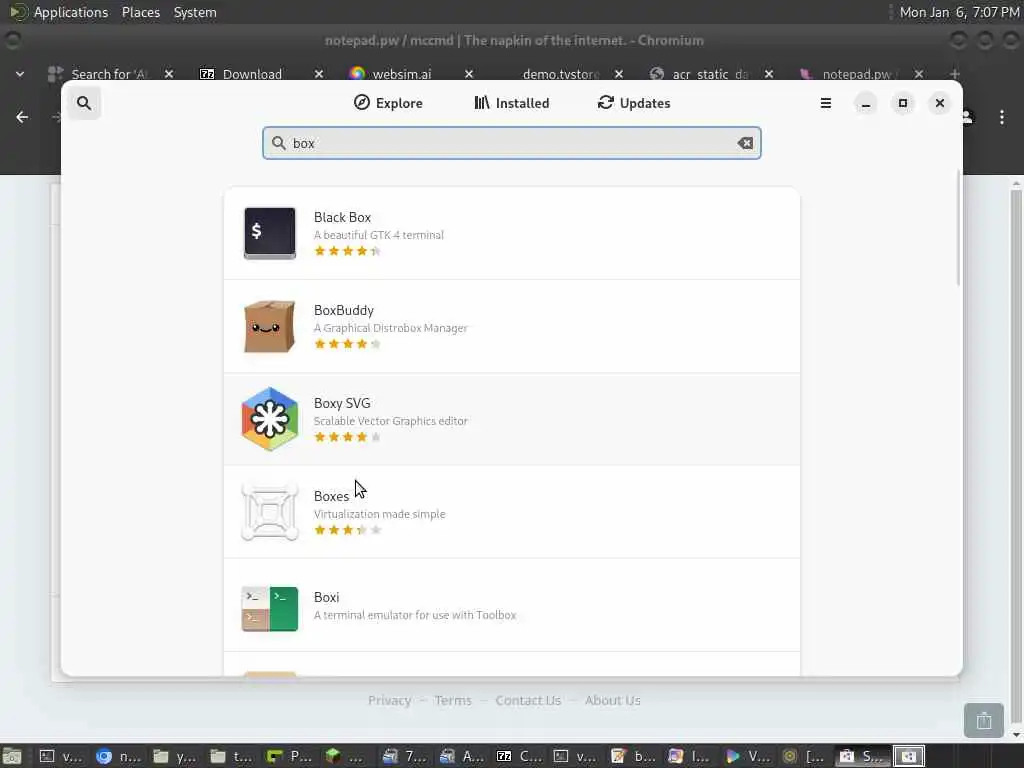Switch to the Installed tab
Screen dimensions: 1024x768
512,103
